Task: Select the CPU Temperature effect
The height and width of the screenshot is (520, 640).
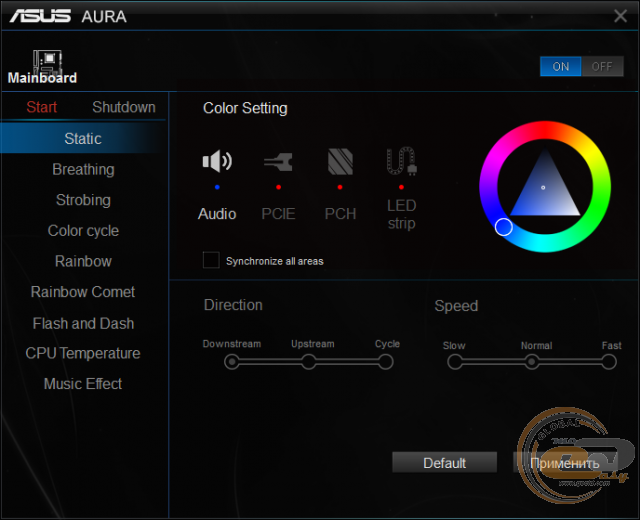Action: coord(83,353)
